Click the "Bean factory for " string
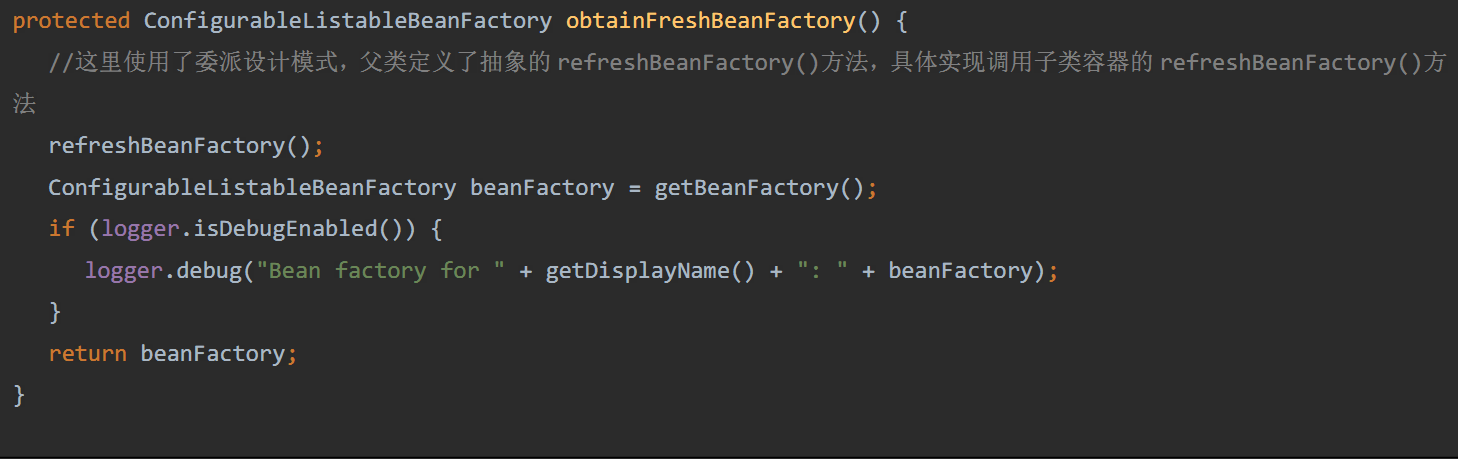The width and height of the screenshot is (1458, 459). [381, 271]
